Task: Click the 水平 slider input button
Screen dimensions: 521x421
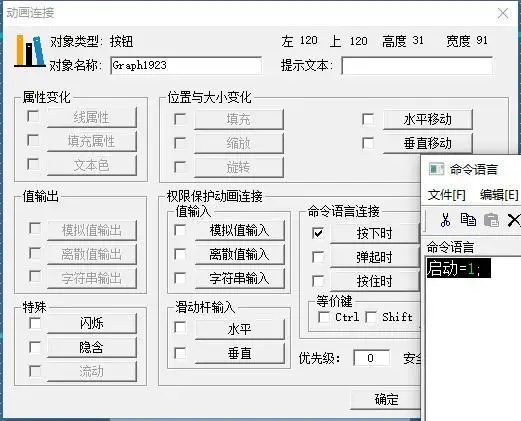Action: coord(239,329)
